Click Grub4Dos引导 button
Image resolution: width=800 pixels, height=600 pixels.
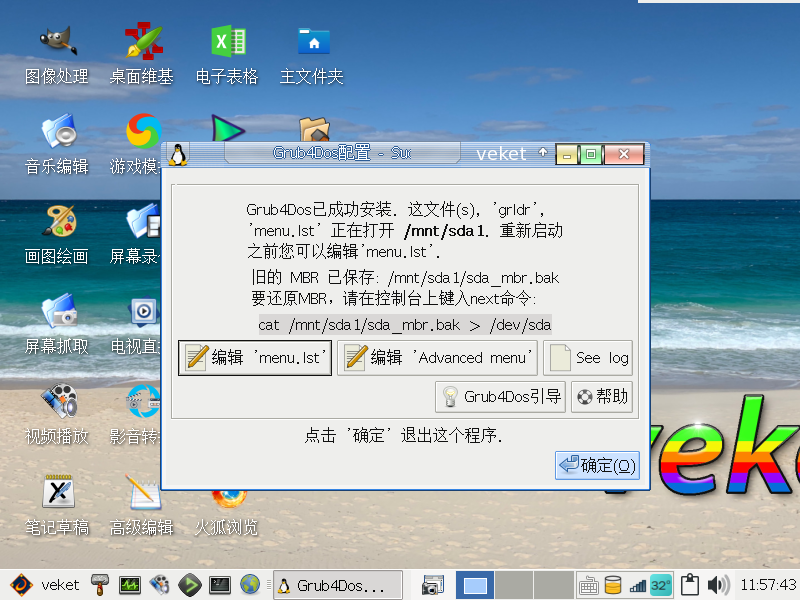coord(501,396)
